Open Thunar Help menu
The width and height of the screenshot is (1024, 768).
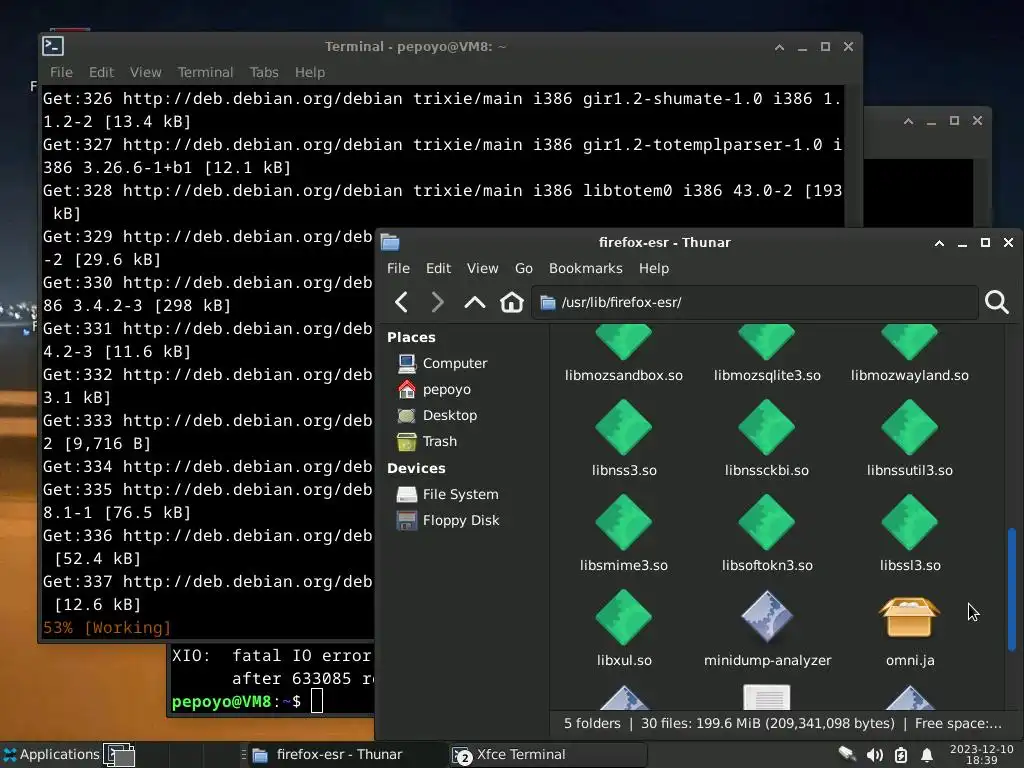tap(654, 268)
